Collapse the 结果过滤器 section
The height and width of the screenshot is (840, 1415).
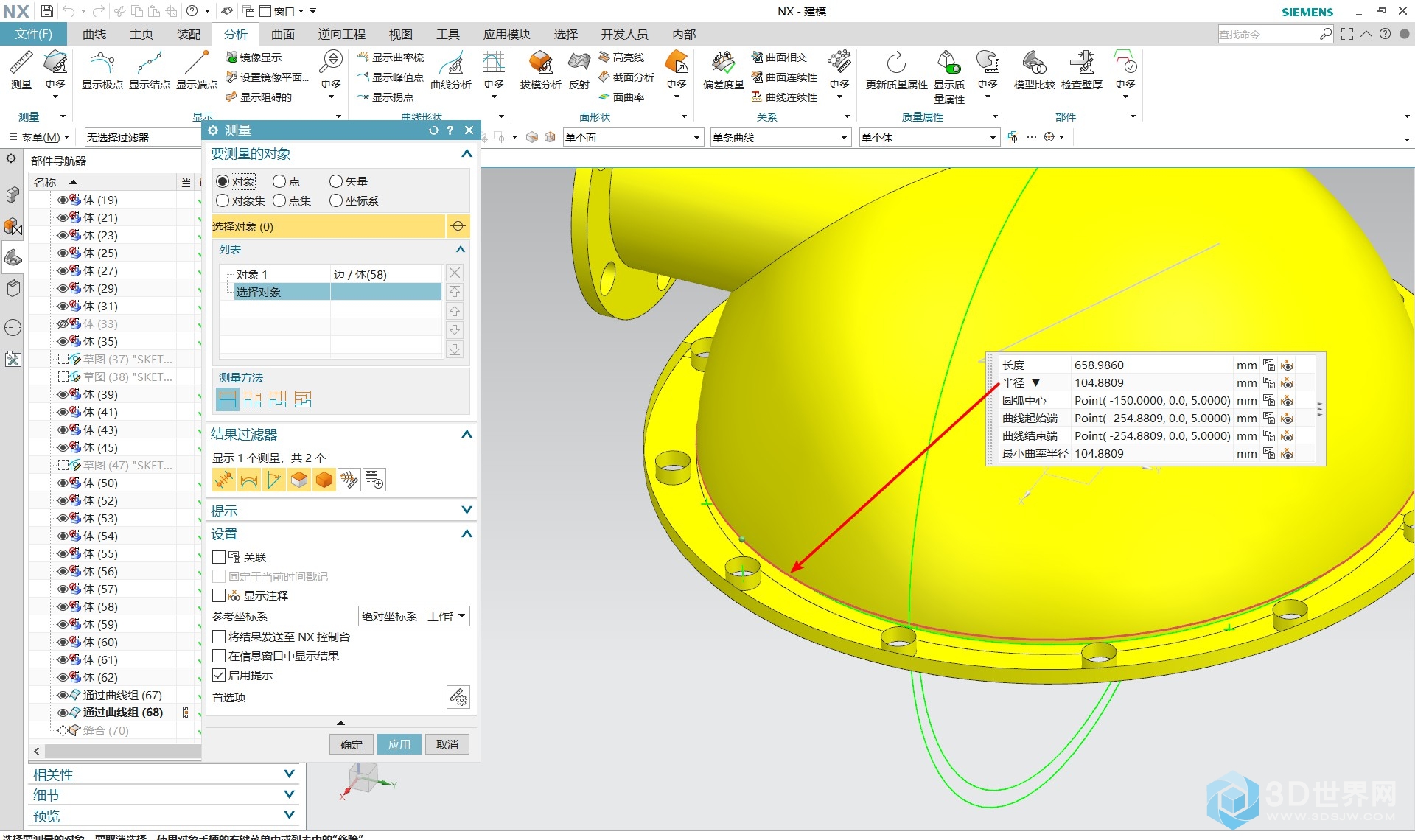[x=467, y=434]
